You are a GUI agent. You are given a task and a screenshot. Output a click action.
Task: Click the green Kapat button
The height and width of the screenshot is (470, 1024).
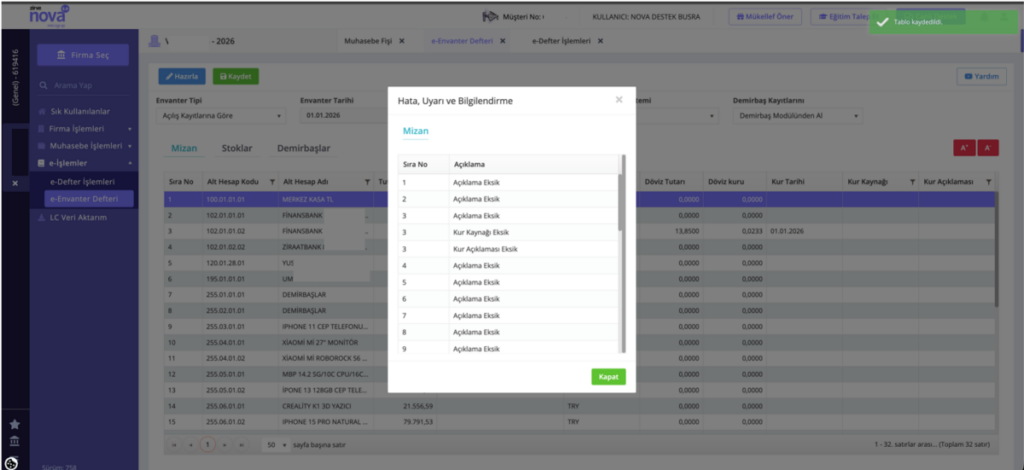pyautogui.click(x=609, y=377)
